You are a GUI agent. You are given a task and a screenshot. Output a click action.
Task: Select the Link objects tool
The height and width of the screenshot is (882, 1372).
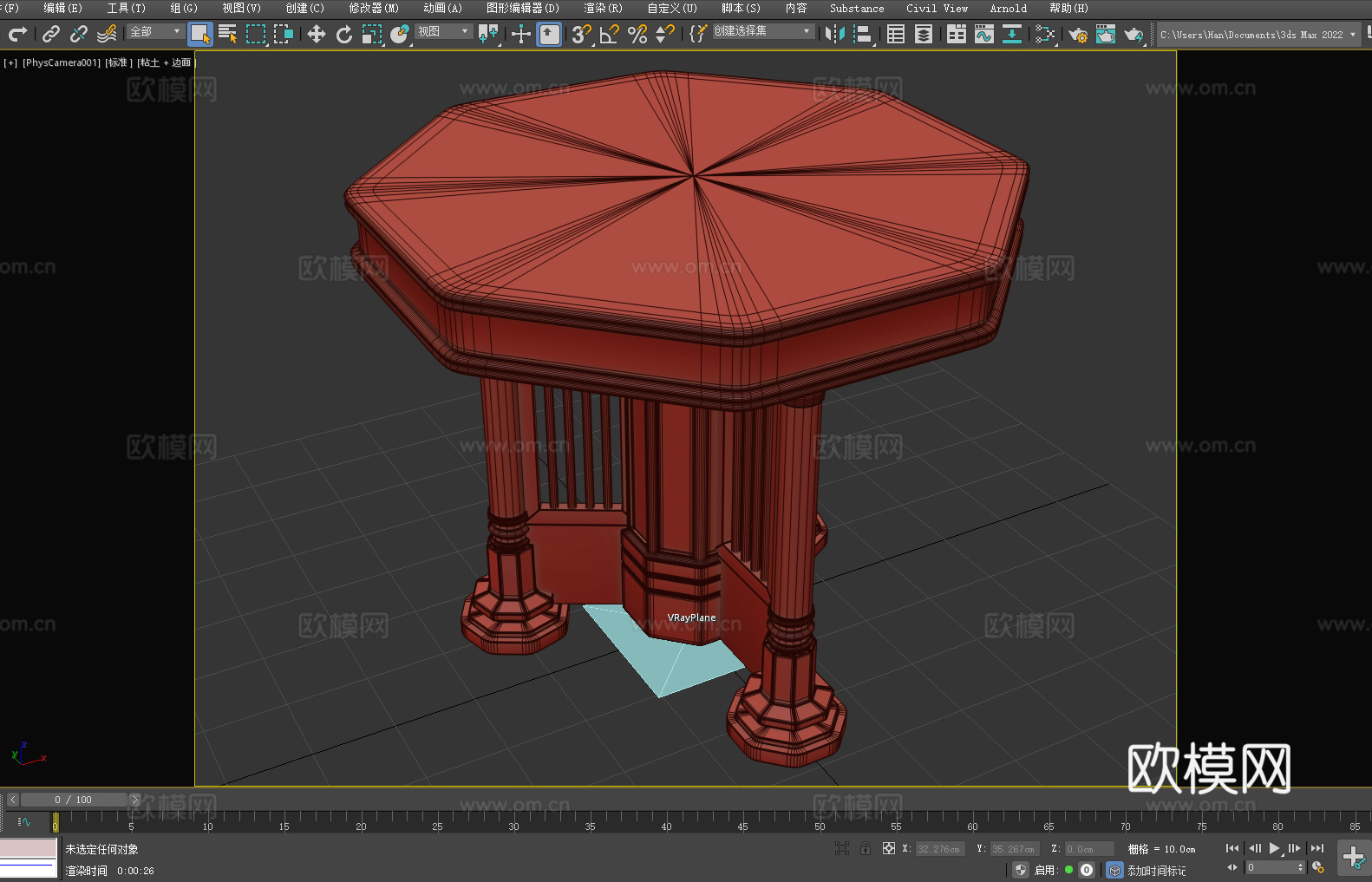click(x=51, y=35)
